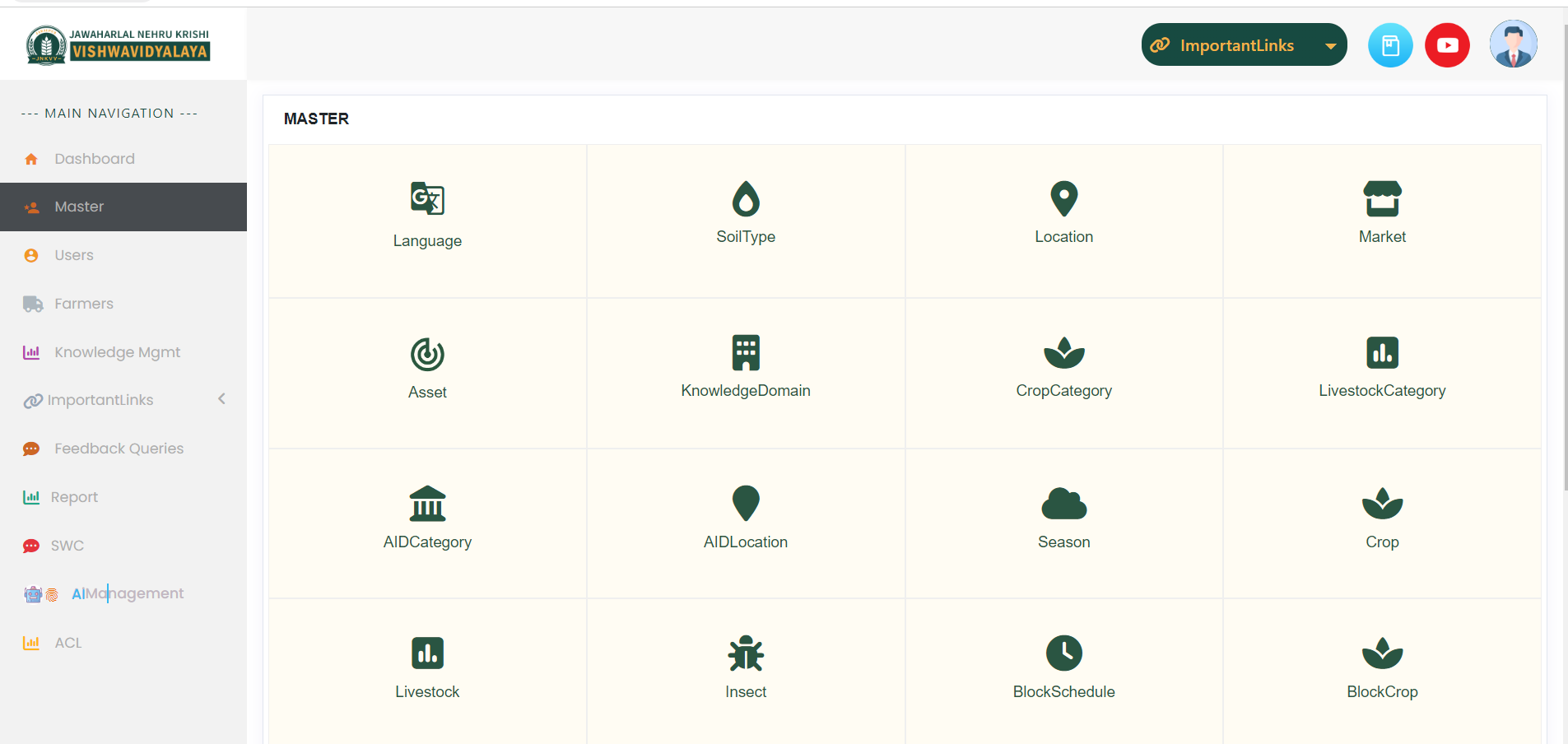Screen dimensions: 1568x744
Task: Click the SoilType droplet icon
Action: tap(746, 198)
